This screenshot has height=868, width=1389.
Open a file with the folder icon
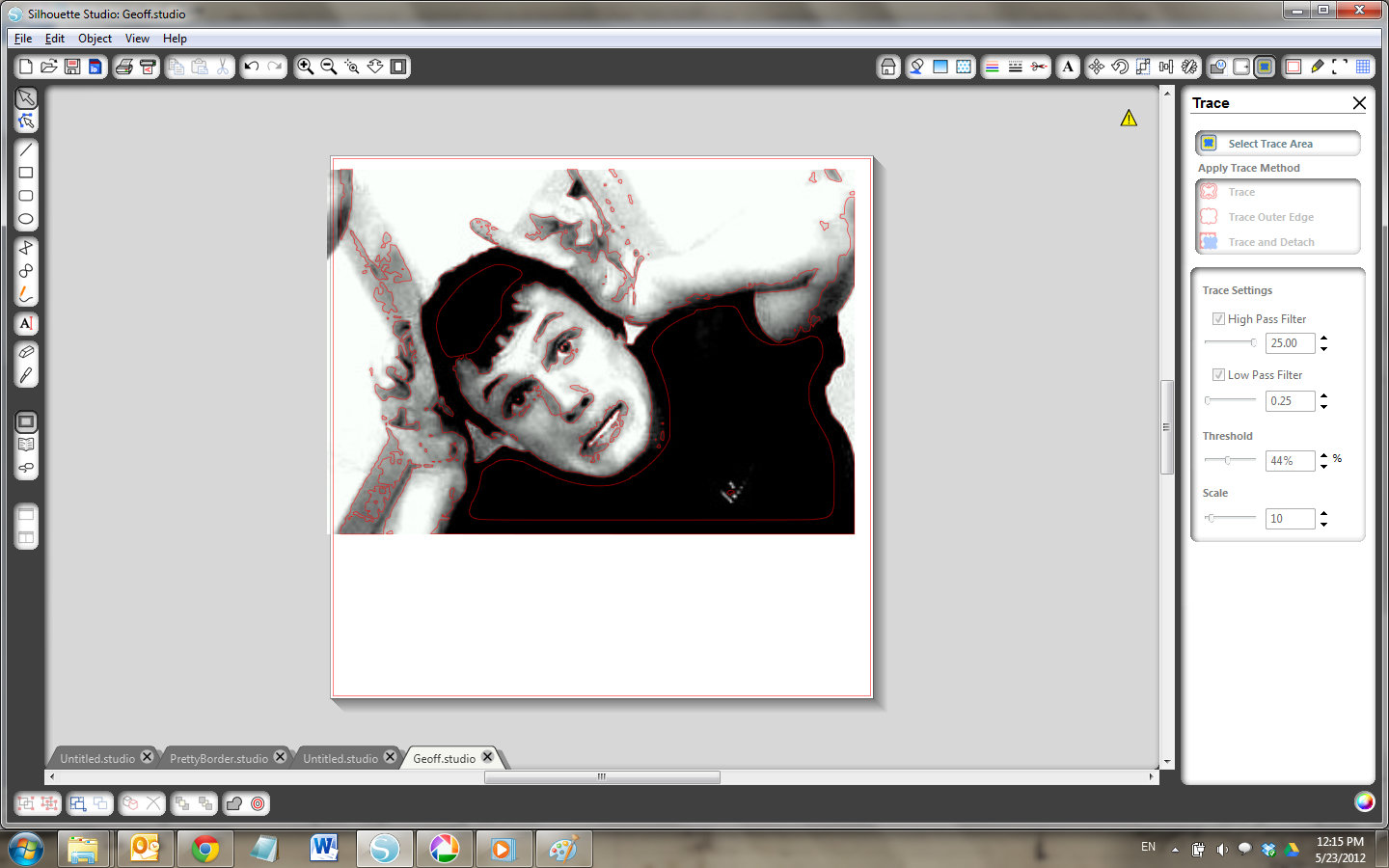(x=49, y=67)
